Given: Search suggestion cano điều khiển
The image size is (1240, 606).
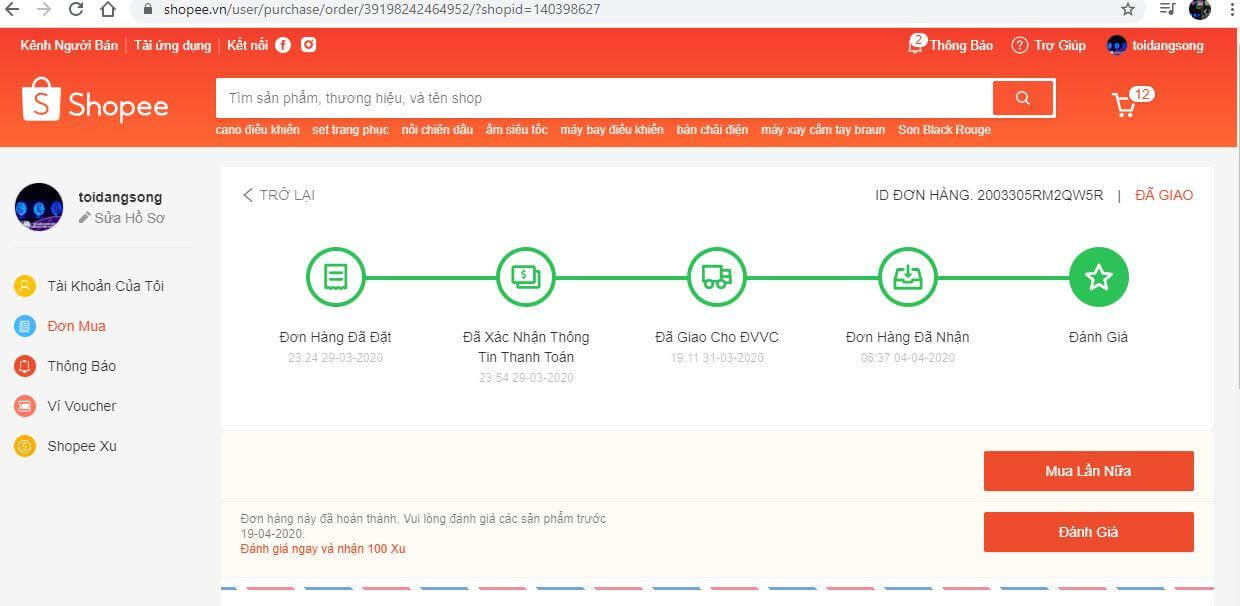Looking at the screenshot, I should tap(258, 130).
